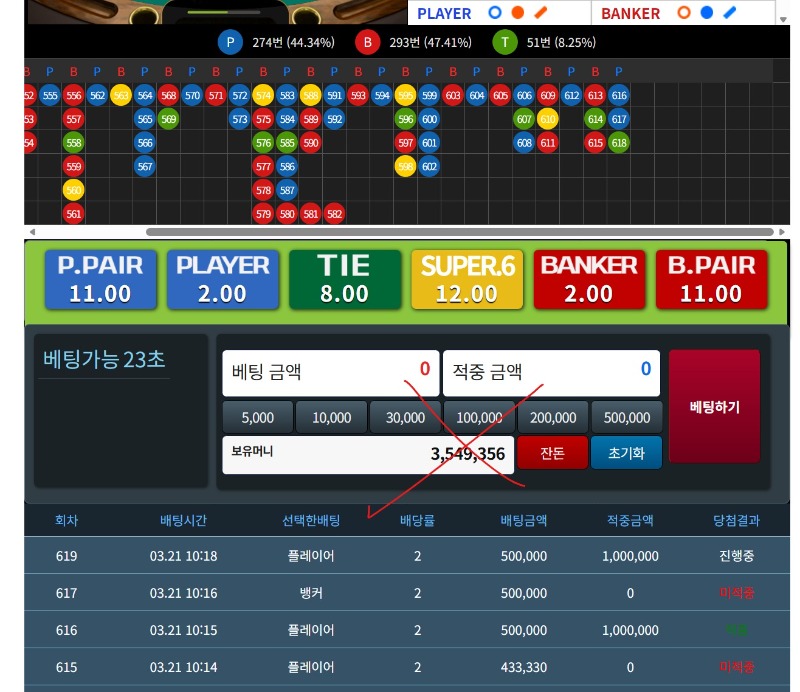Select the P.PAIR 11.00 bet option
Image resolution: width=800 pixels, height=692 pixels.
tap(100, 279)
